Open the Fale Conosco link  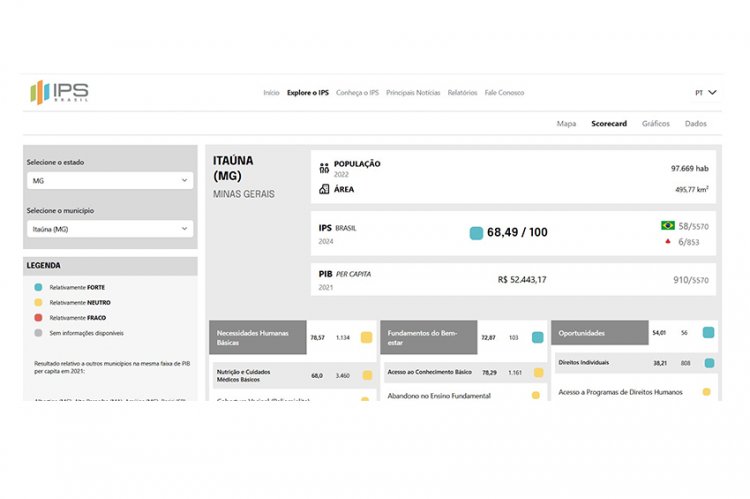504,92
